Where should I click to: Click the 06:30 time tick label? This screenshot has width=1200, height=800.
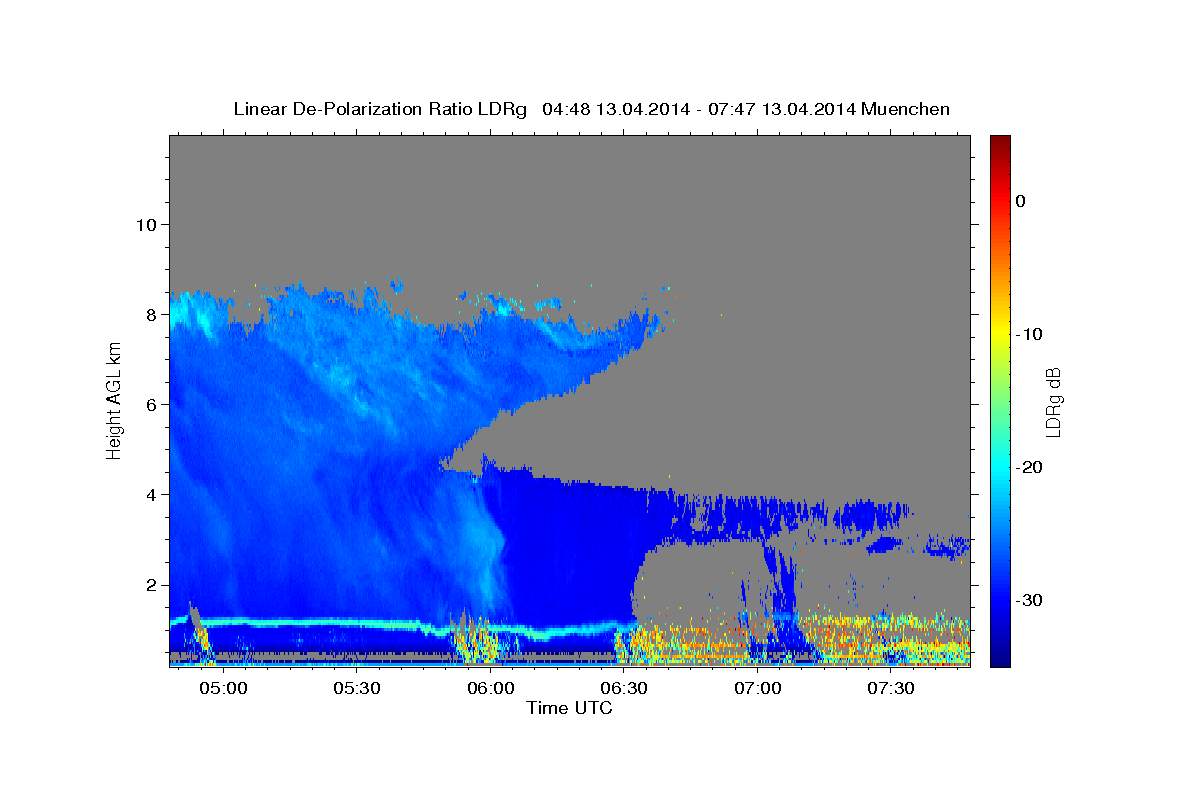pyautogui.click(x=625, y=689)
